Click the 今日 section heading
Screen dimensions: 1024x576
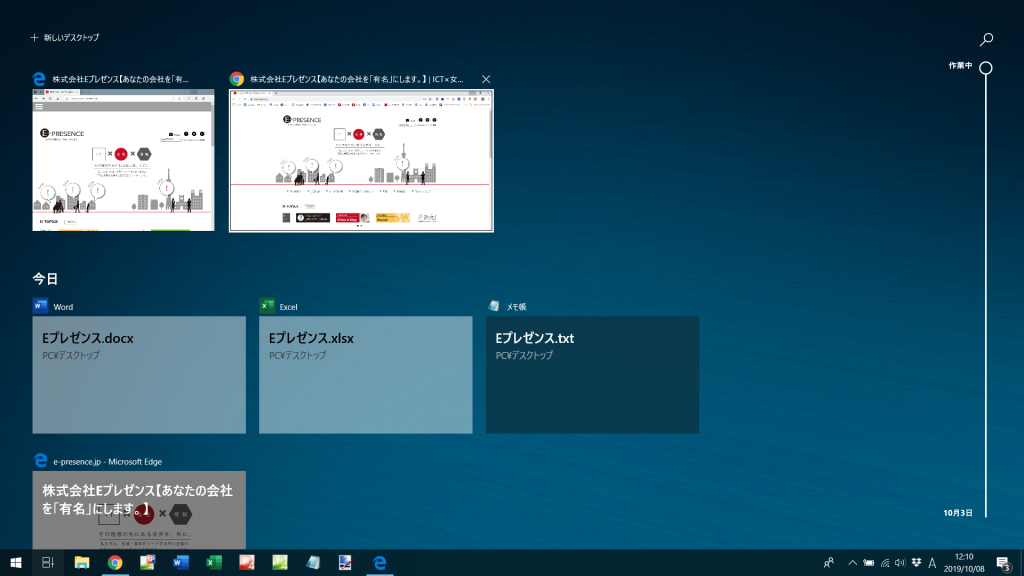pyautogui.click(x=45, y=279)
